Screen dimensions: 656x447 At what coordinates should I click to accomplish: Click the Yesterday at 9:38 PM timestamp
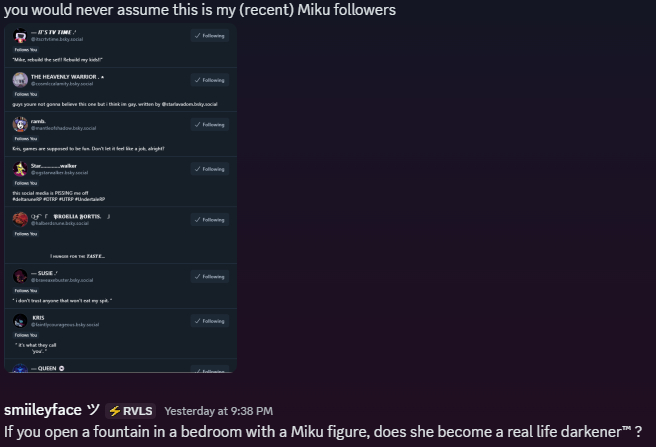click(x=218, y=411)
